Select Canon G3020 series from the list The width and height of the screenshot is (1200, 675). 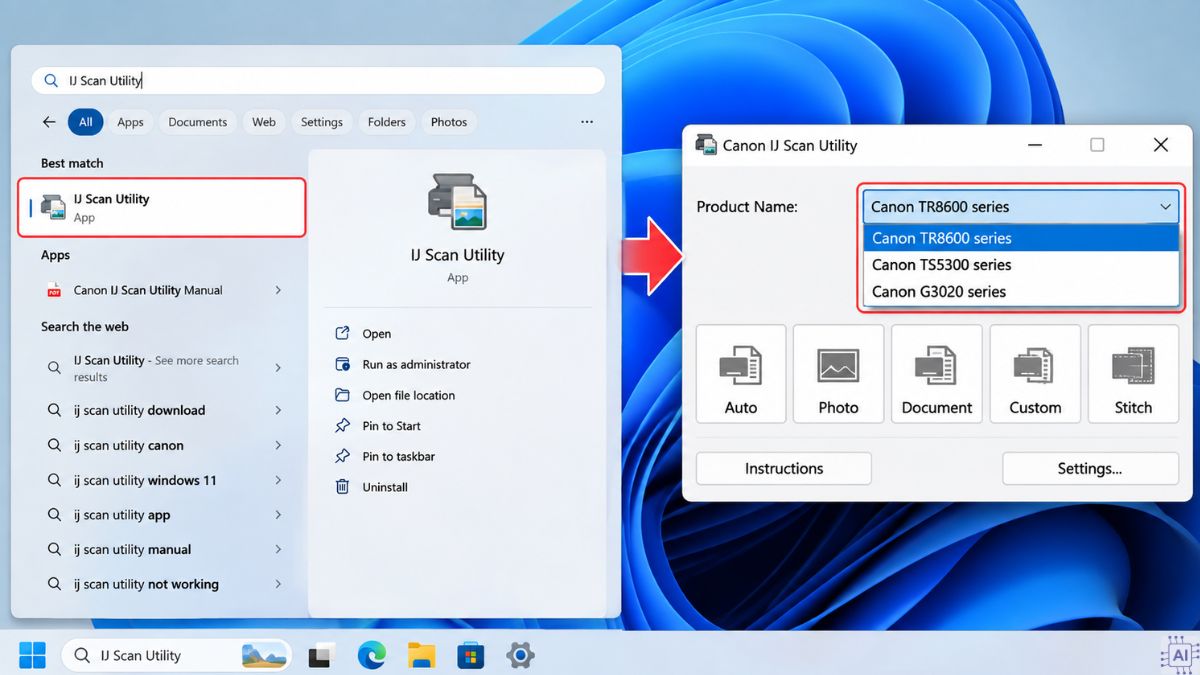pos(1021,292)
